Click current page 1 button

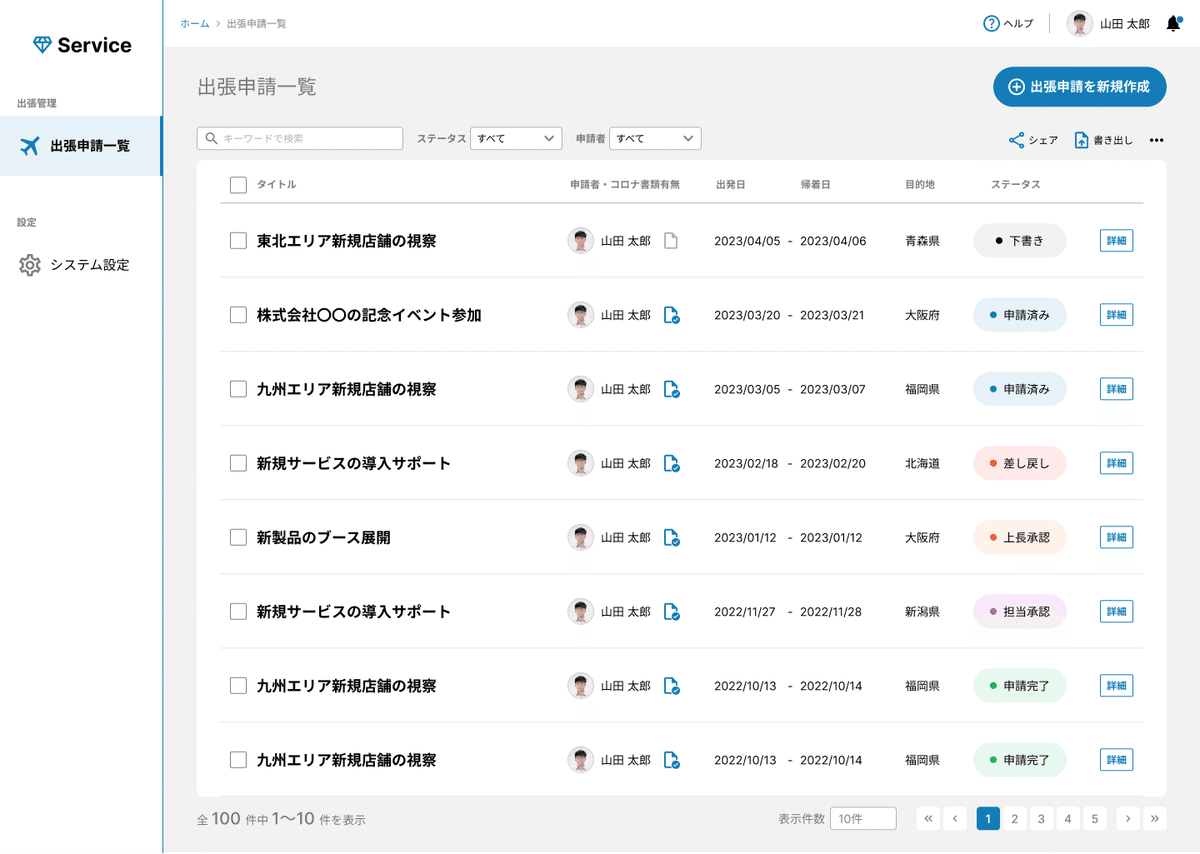tap(987, 819)
